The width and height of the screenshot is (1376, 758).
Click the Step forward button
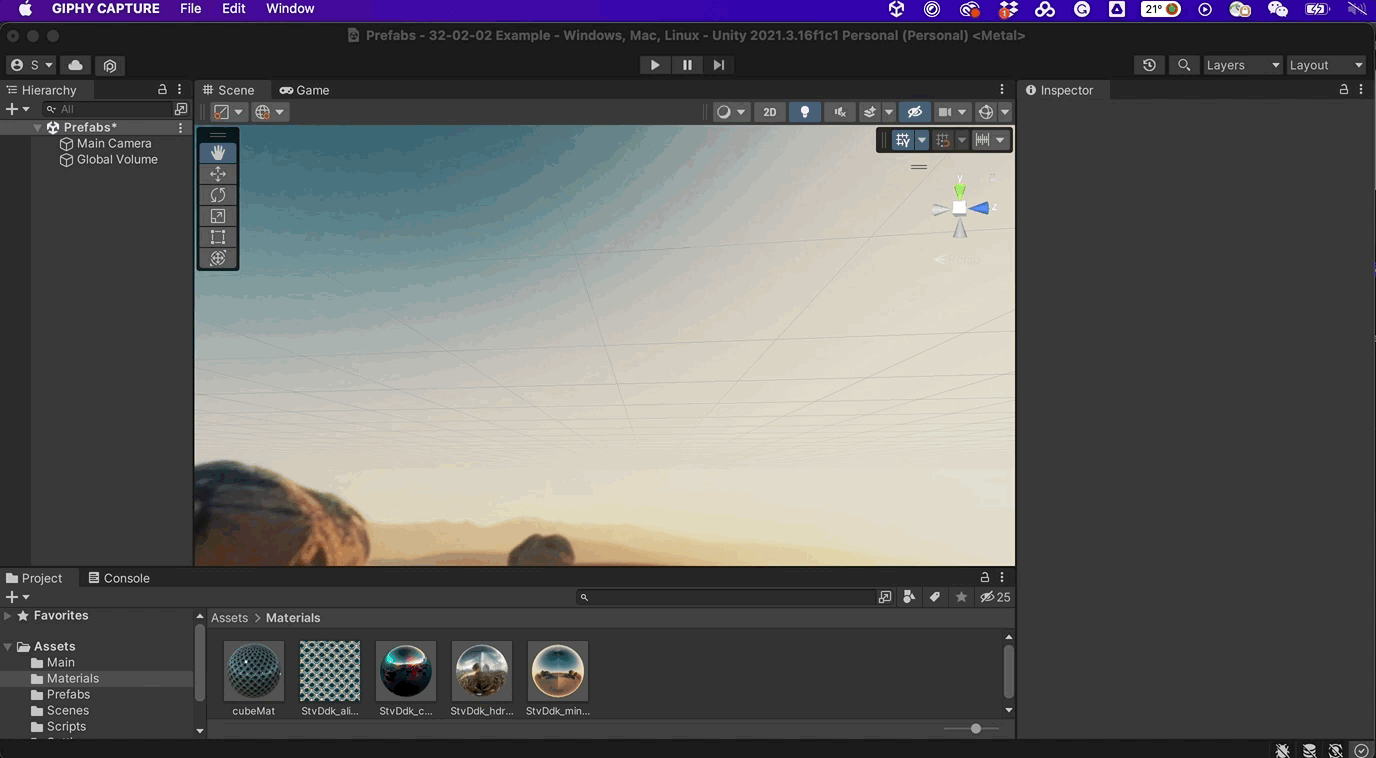(719, 65)
